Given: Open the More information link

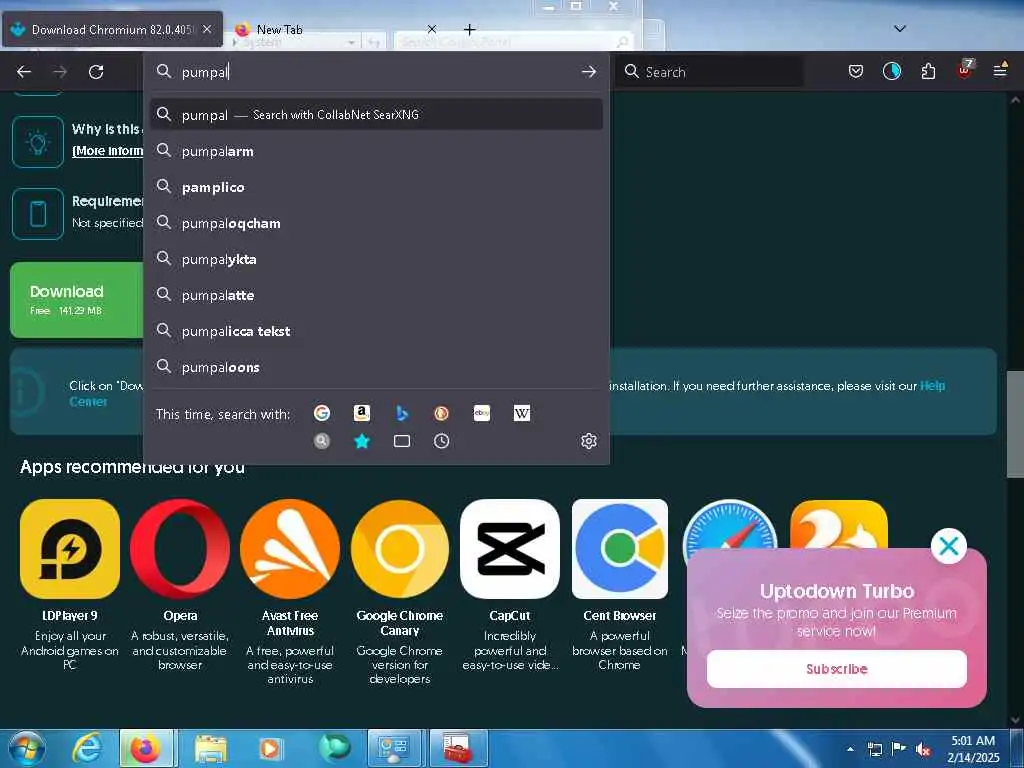Looking at the screenshot, I should (x=108, y=151).
